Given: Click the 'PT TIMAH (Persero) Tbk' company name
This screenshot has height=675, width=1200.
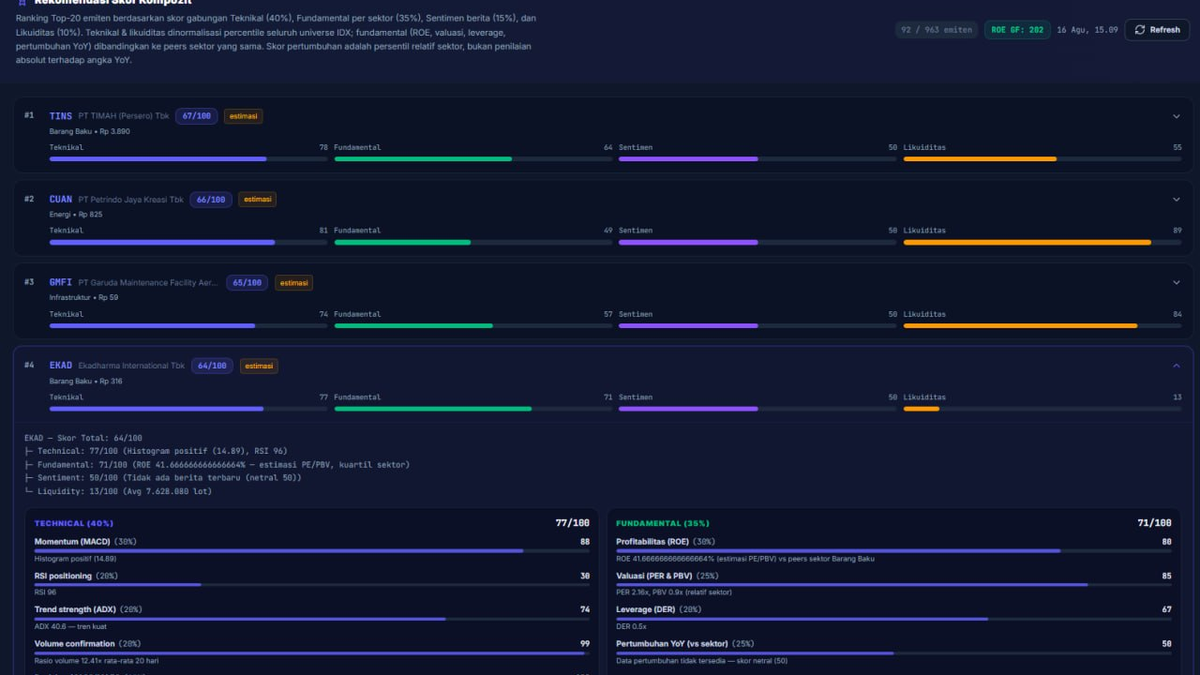Looking at the screenshot, I should [124, 116].
